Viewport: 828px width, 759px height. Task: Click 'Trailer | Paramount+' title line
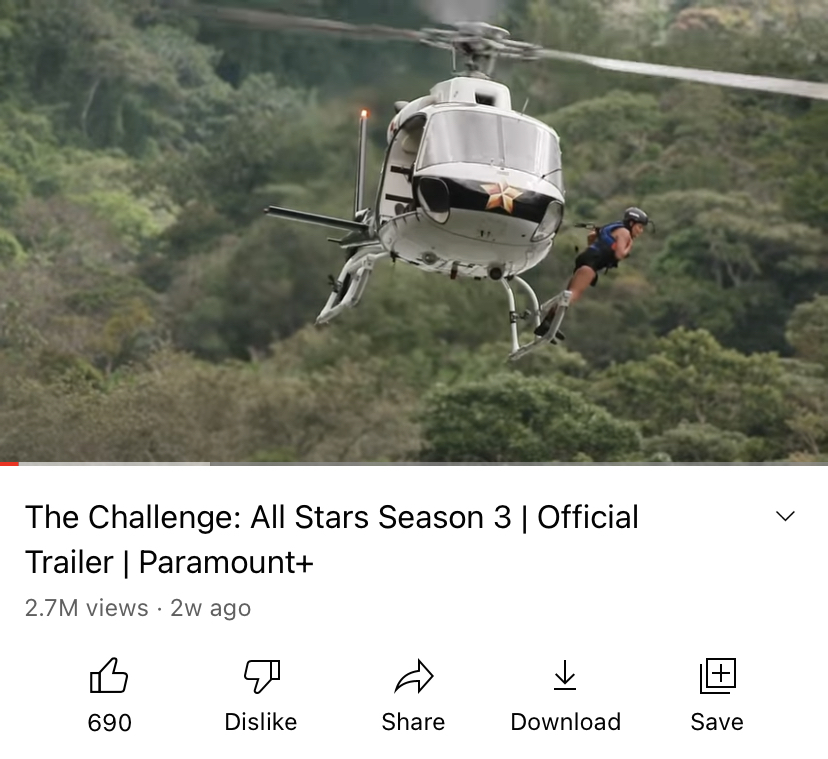coord(169,562)
